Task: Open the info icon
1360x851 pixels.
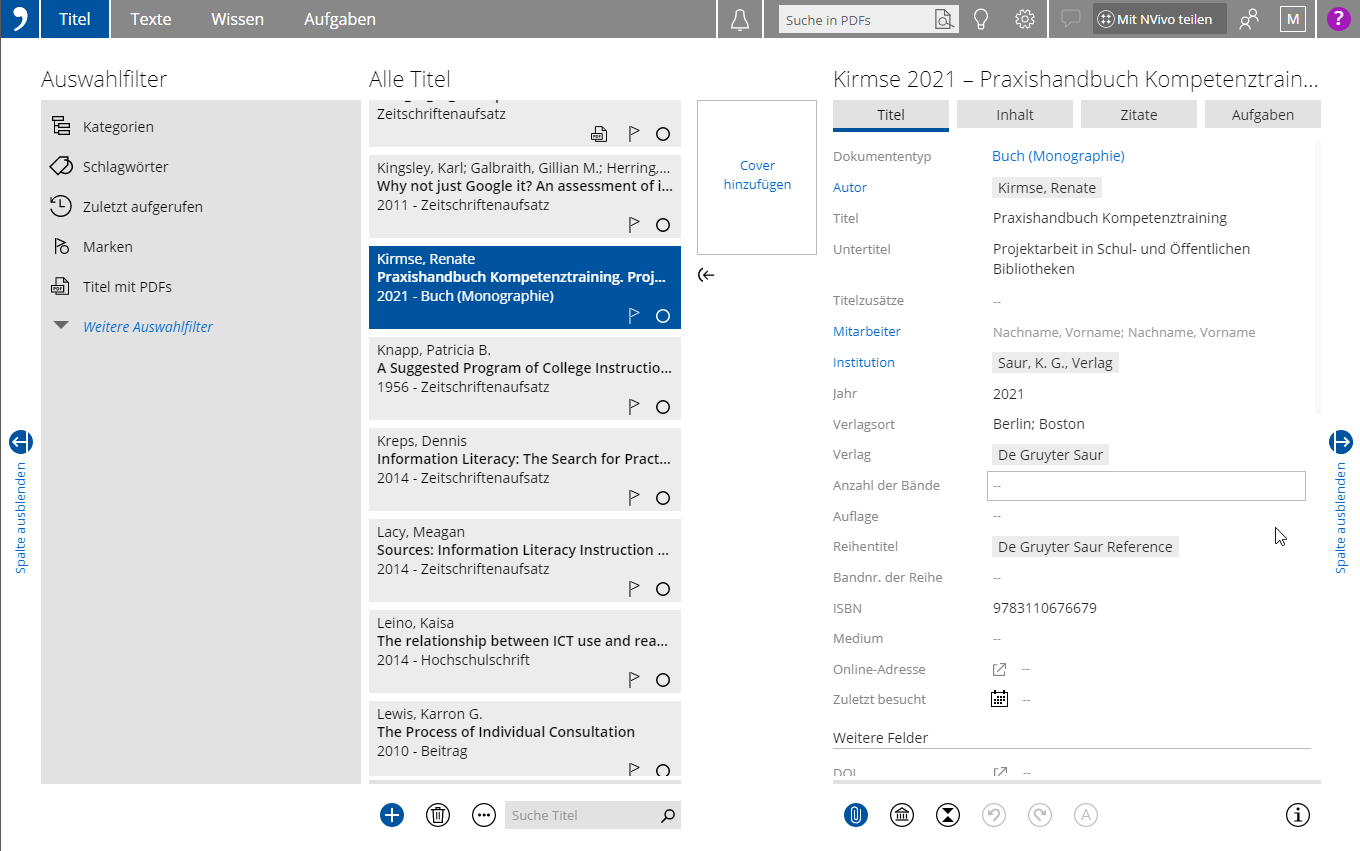Action: coord(1297,815)
